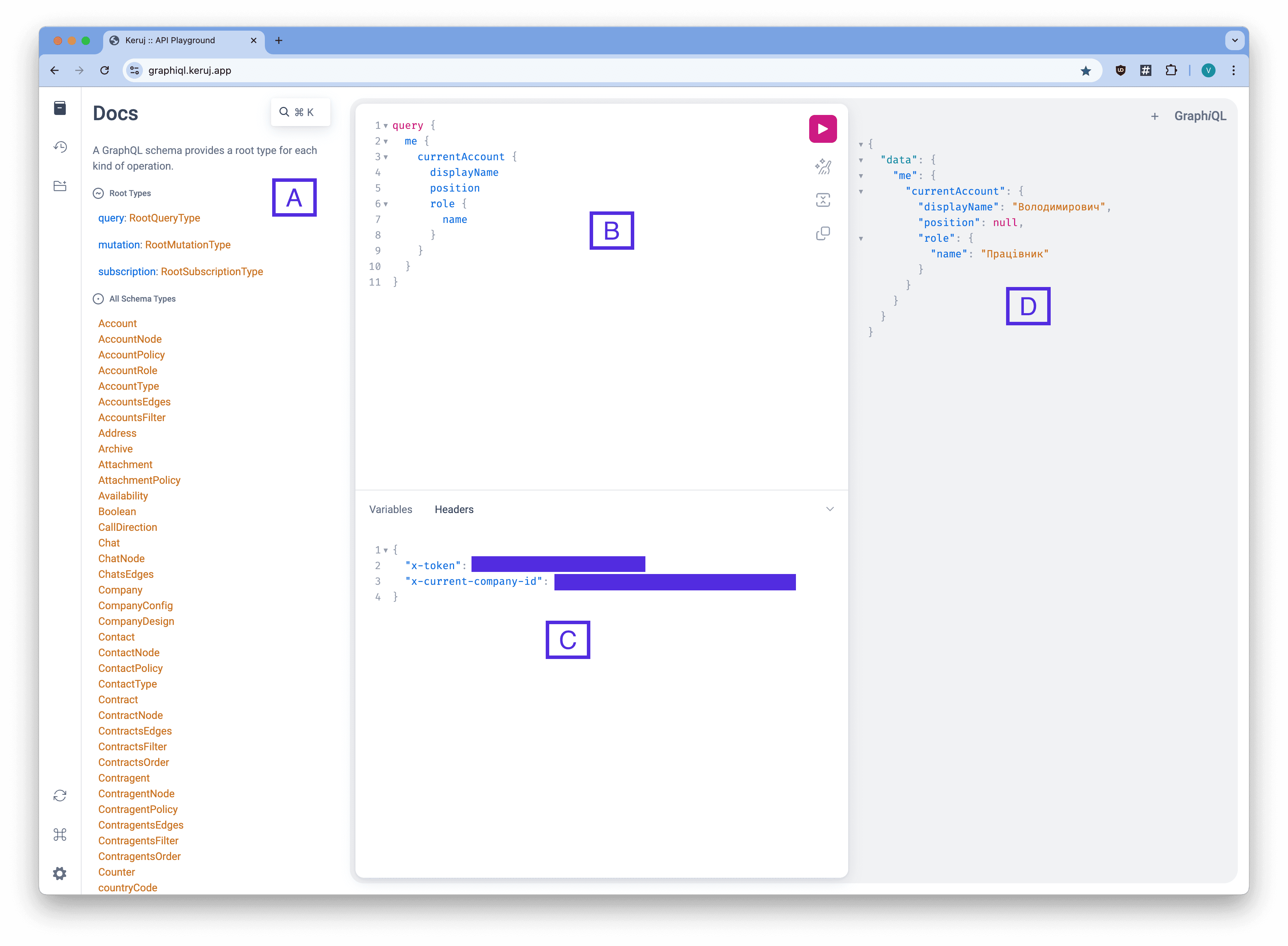Collapse the "currentAccount" node in response
Screen dimensions: 1288x946
tap(860, 192)
